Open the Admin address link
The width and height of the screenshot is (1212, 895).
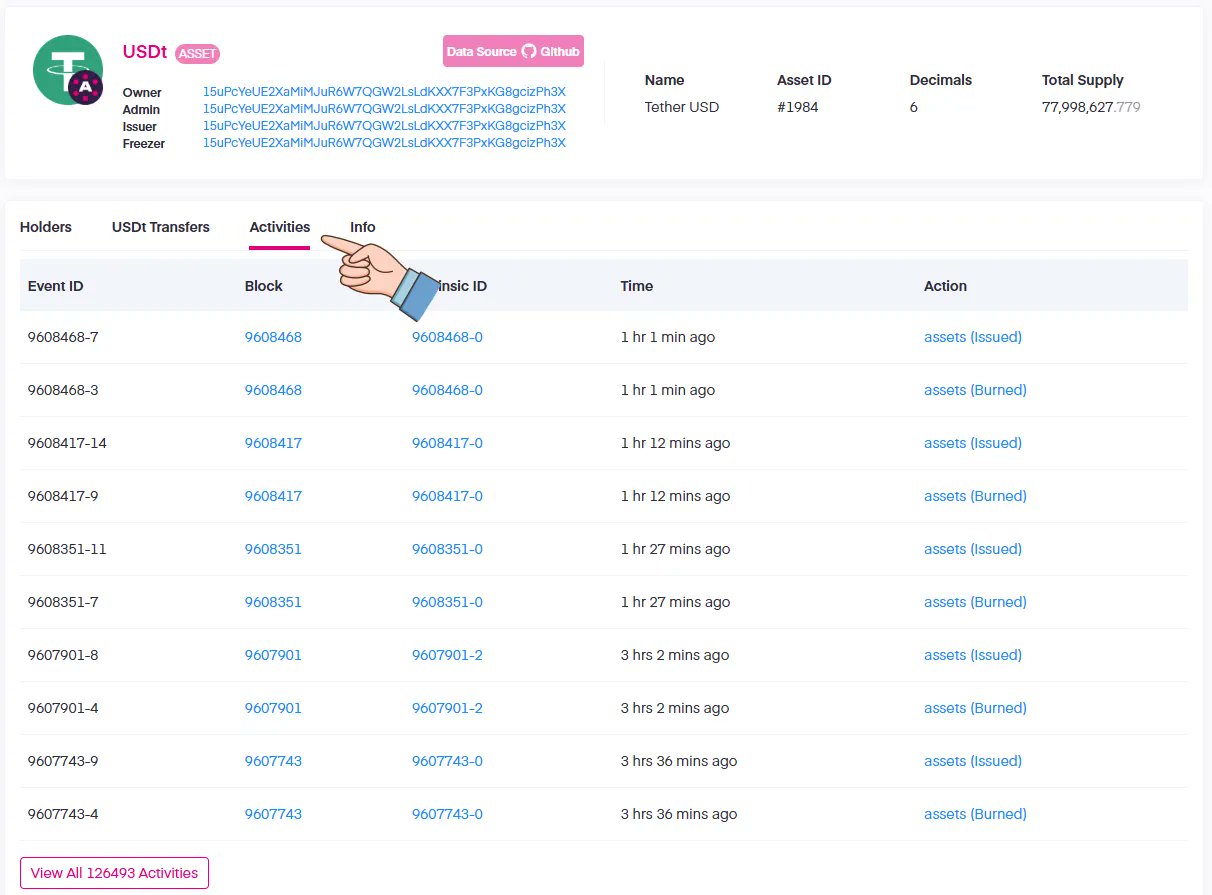point(384,109)
